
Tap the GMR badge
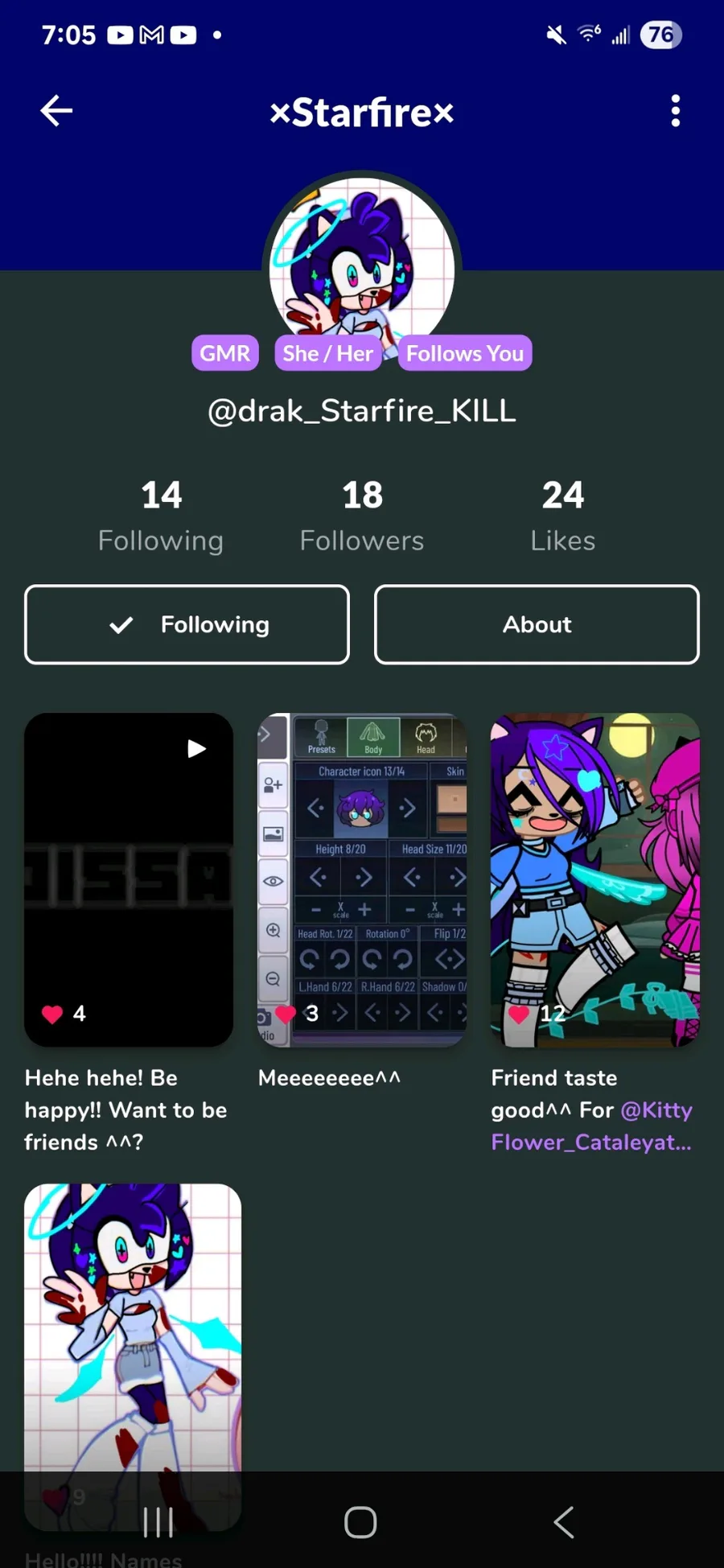point(225,353)
